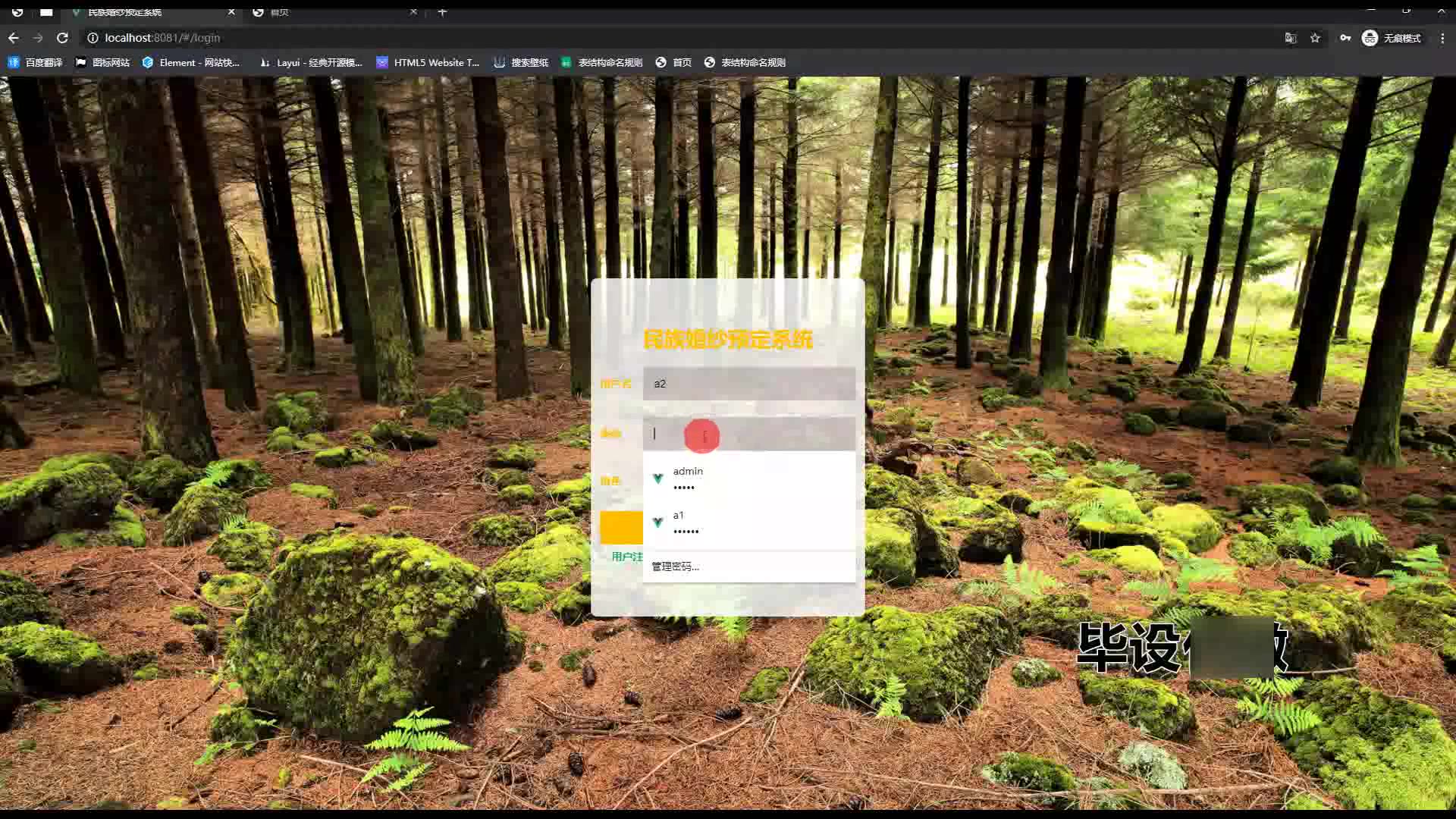Image resolution: width=1456 pixels, height=819 pixels.
Task: Select the saved admin credential suggestion
Action: coord(749,479)
